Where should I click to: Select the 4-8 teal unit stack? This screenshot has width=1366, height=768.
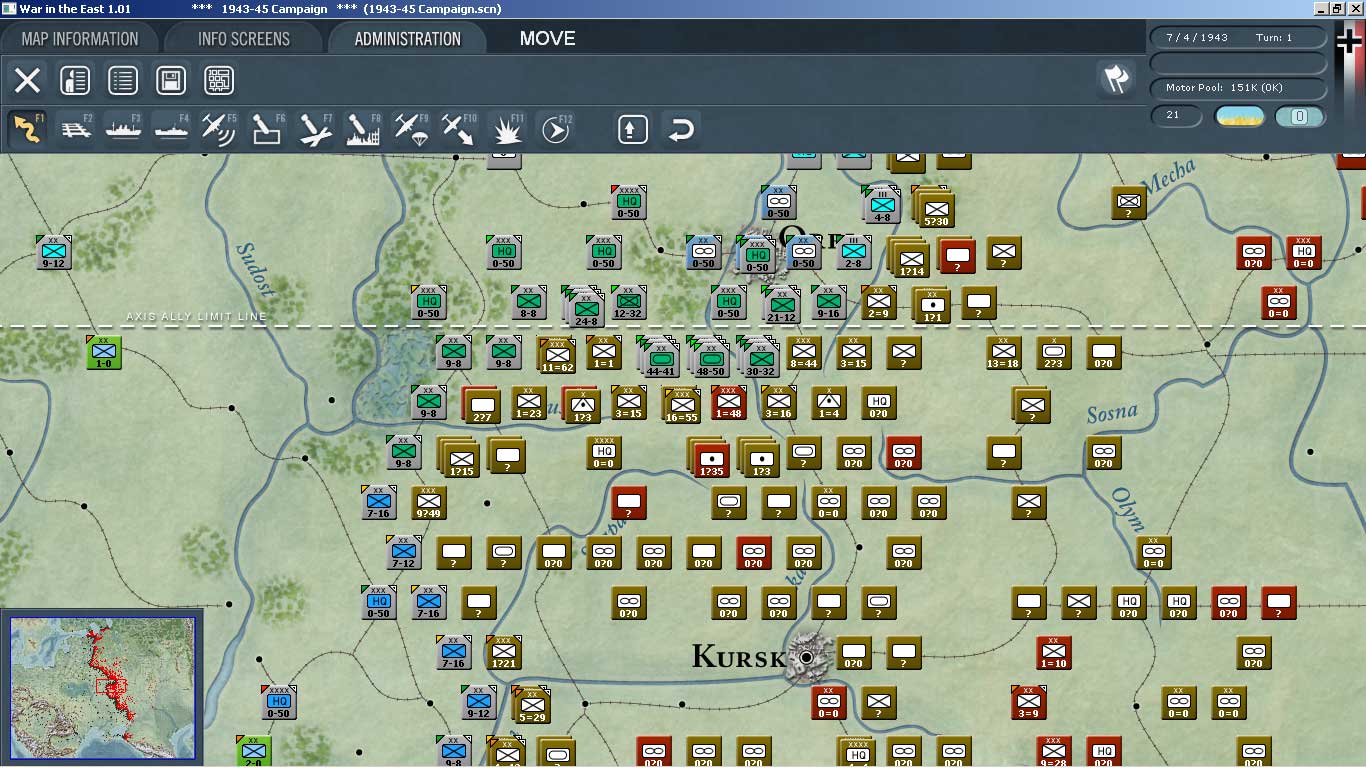pyautogui.click(x=881, y=205)
